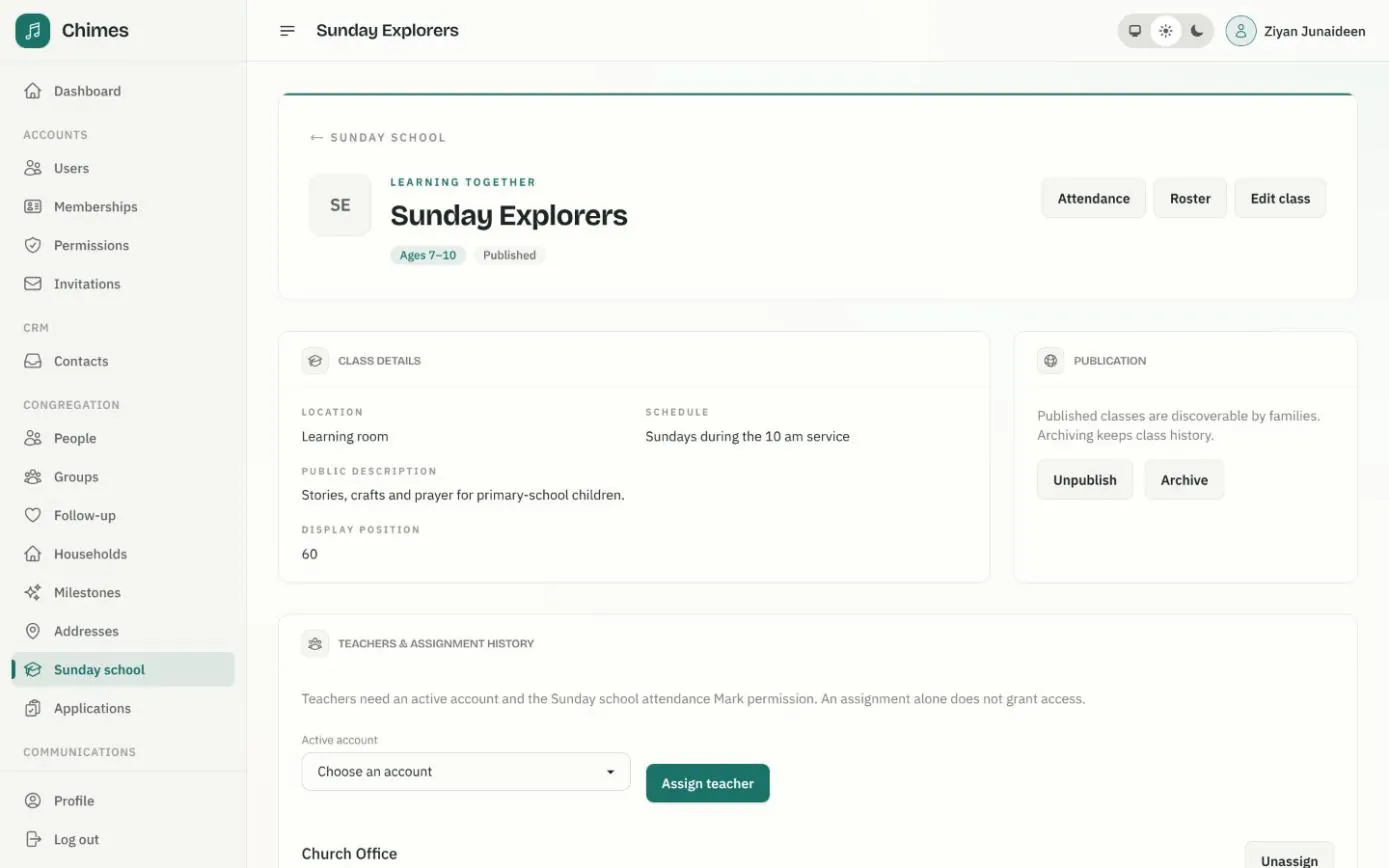The height and width of the screenshot is (868, 1389).
Task: Click the Roster button
Action: (x=1190, y=198)
